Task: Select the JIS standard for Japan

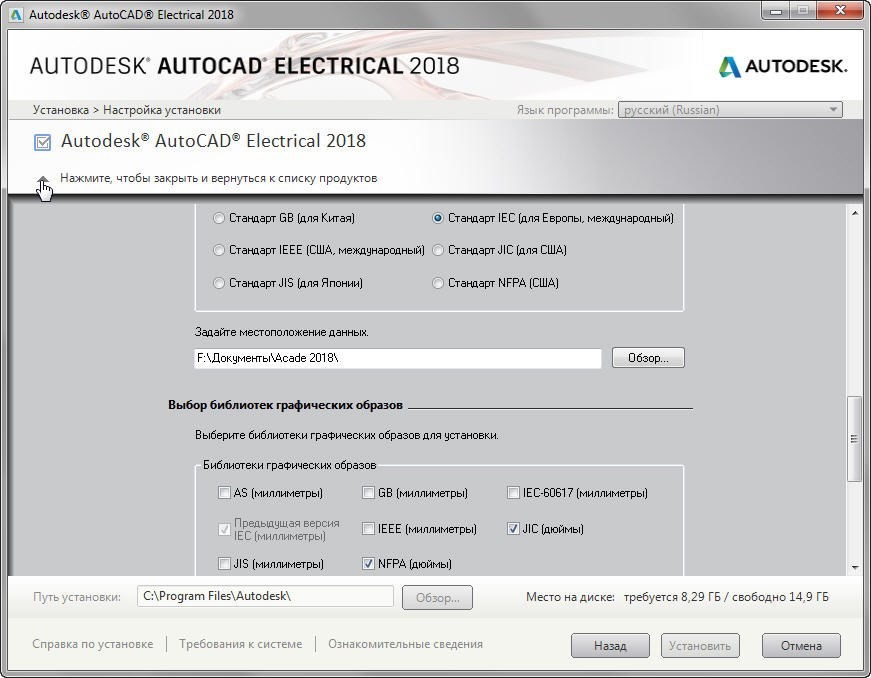Action: 219,283
